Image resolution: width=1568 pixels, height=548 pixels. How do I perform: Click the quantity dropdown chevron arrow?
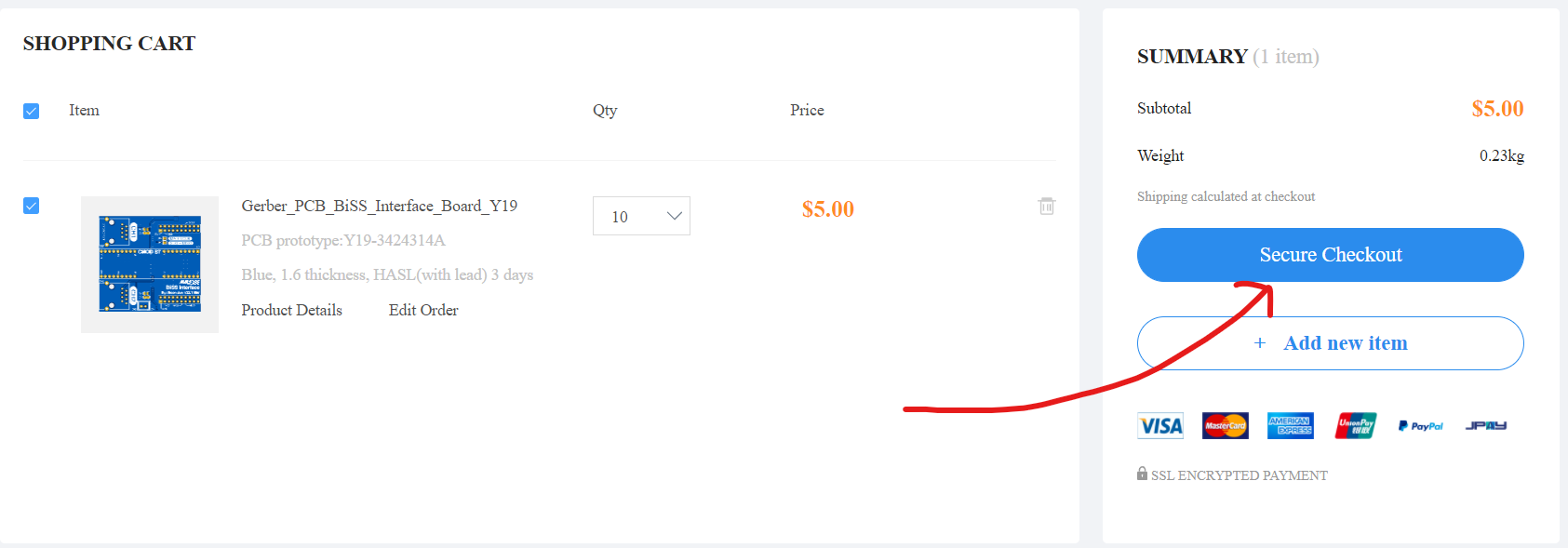coord(675,216)
